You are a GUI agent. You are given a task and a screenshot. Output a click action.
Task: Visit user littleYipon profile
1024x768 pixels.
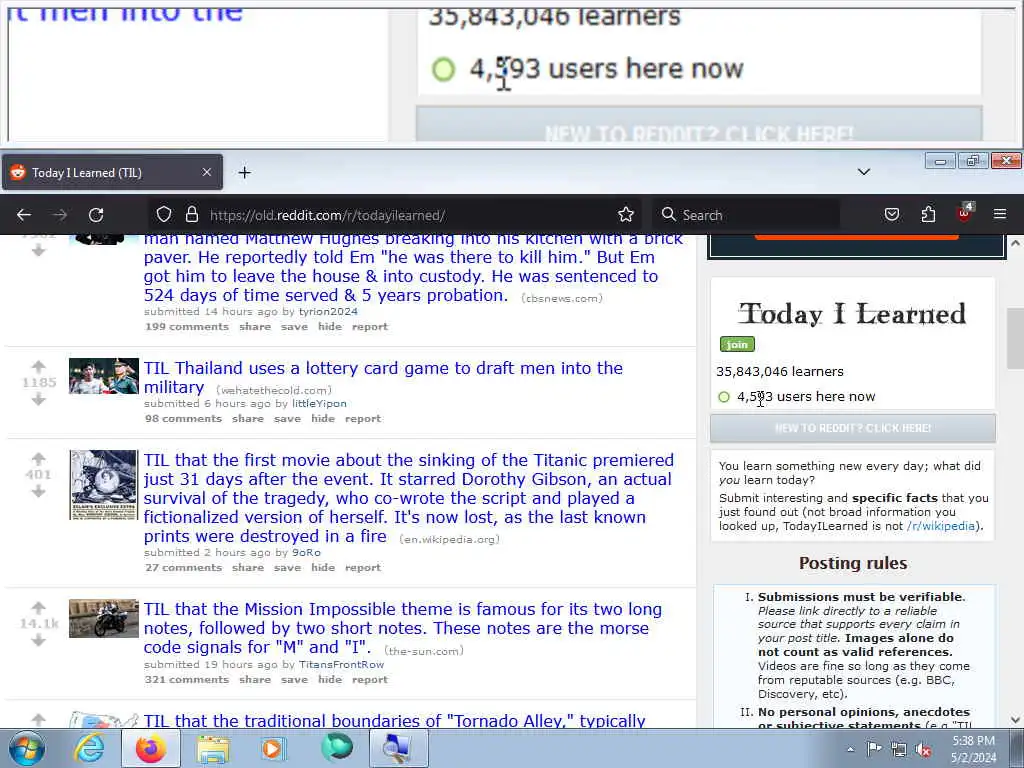coord(319,404)
